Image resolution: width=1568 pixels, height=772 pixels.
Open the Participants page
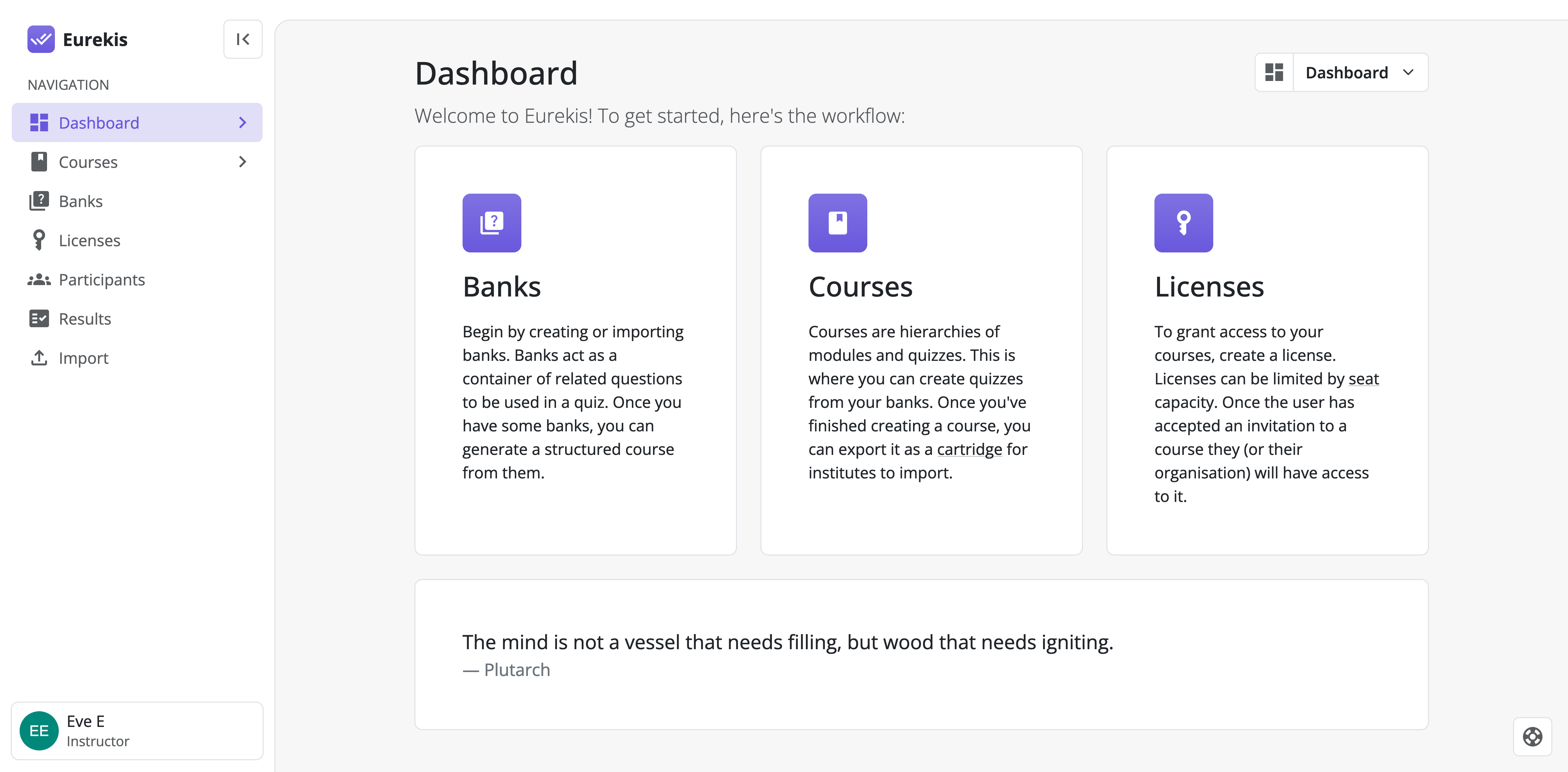102,280
